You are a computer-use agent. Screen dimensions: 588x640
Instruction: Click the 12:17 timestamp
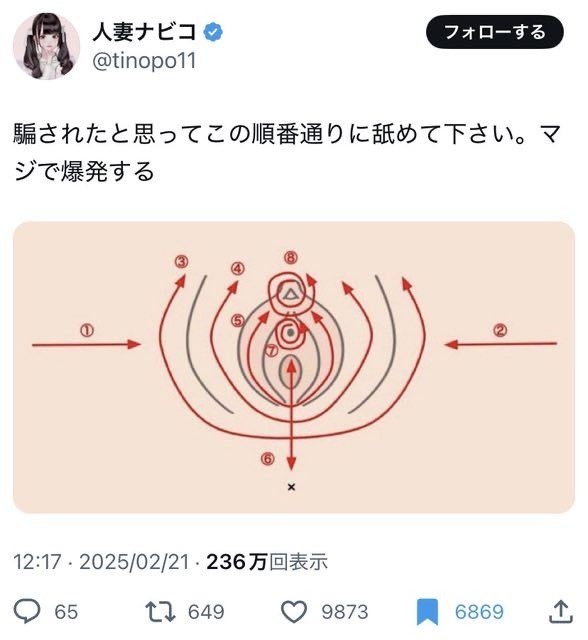point(37,562)
